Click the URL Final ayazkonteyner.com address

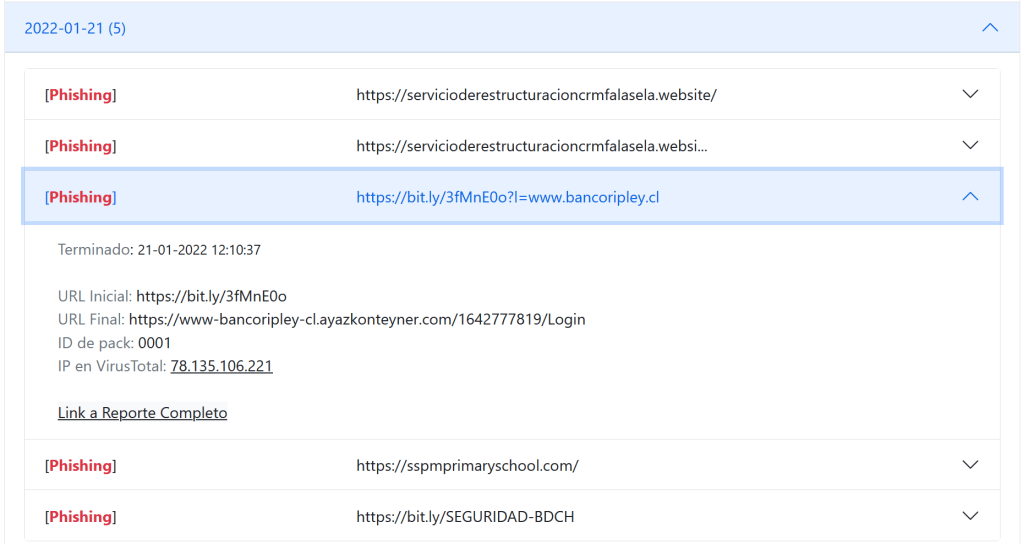click(357, 320)
